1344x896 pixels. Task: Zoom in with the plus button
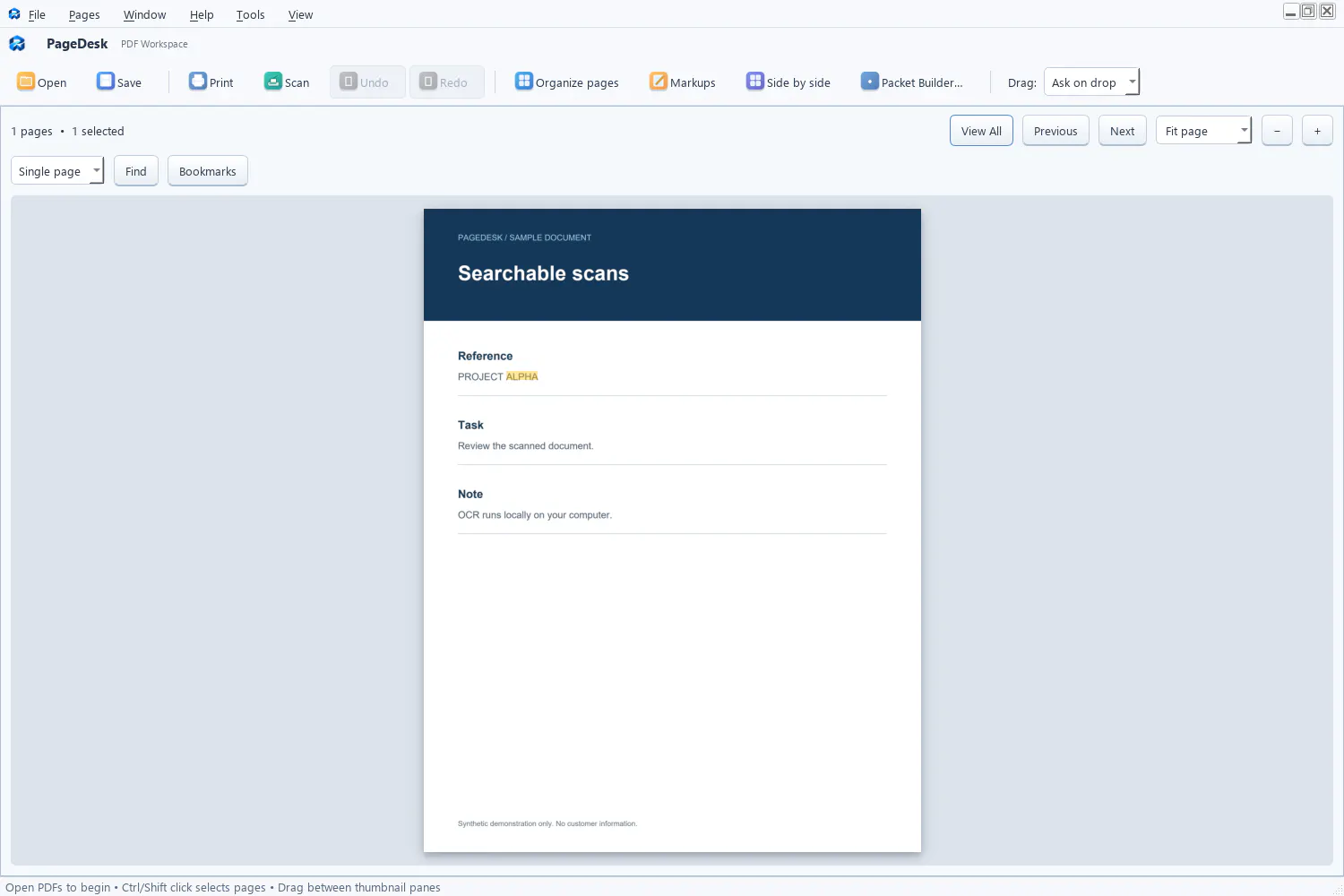(x=1317, y=131)
